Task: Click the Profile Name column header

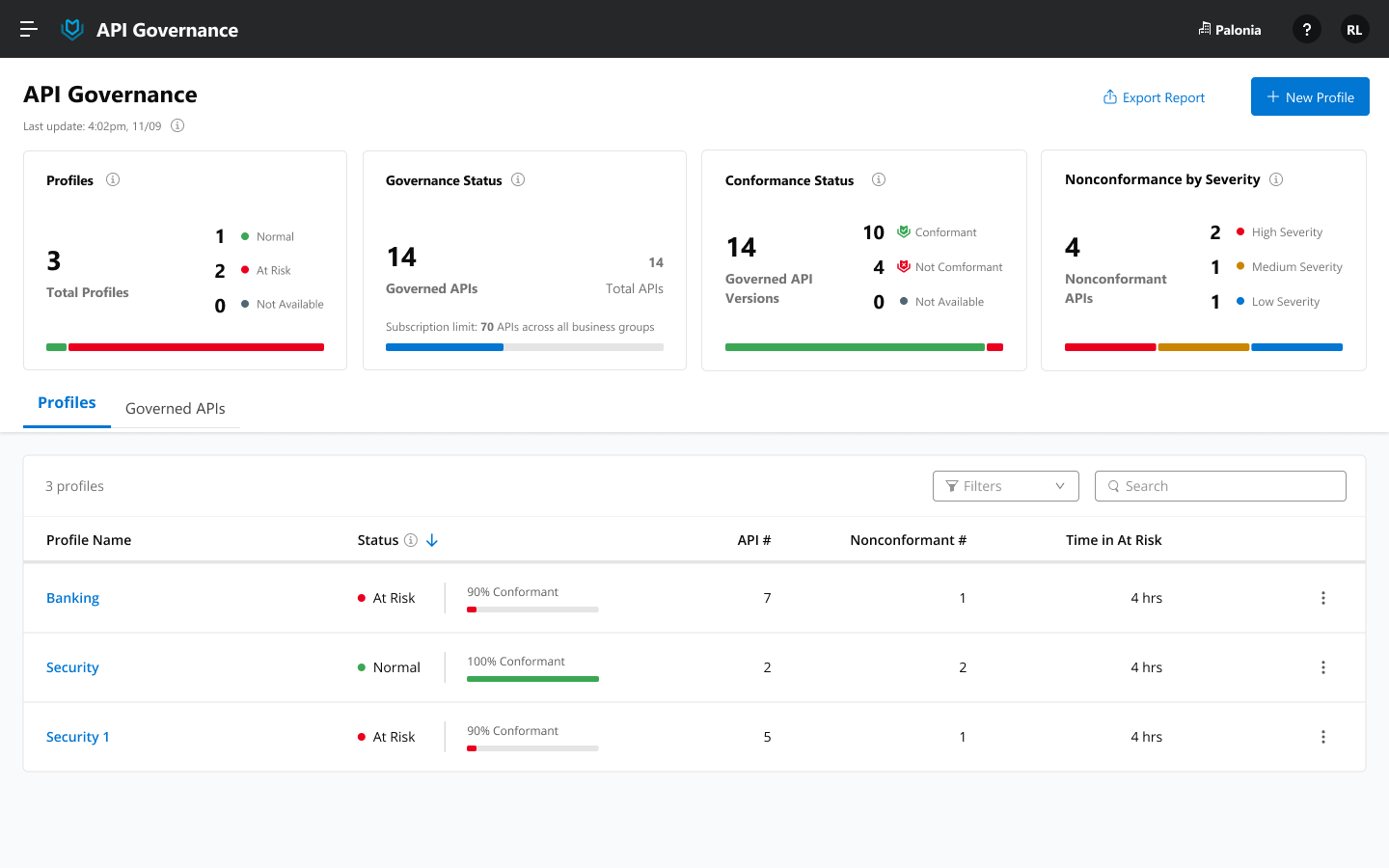Action: pyautogui.click(x=89, y=540)
